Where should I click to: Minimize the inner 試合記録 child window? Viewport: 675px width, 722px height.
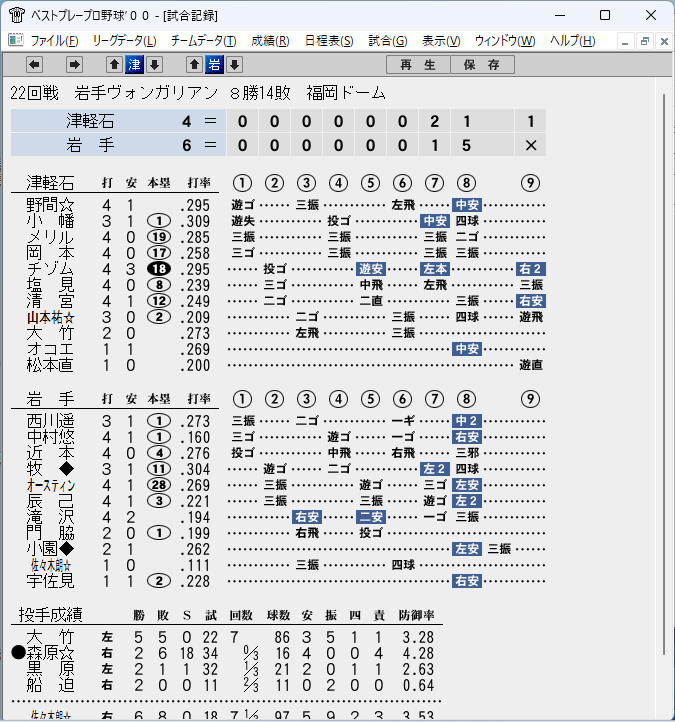click(x=625, y=41)
